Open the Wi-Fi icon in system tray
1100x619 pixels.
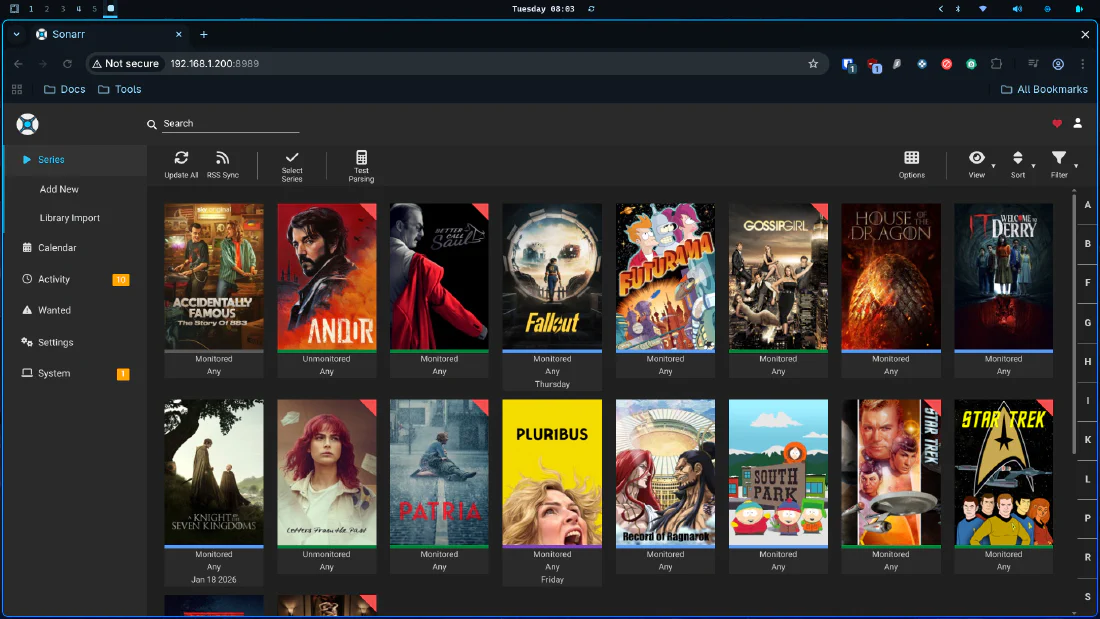pos(983,9)
